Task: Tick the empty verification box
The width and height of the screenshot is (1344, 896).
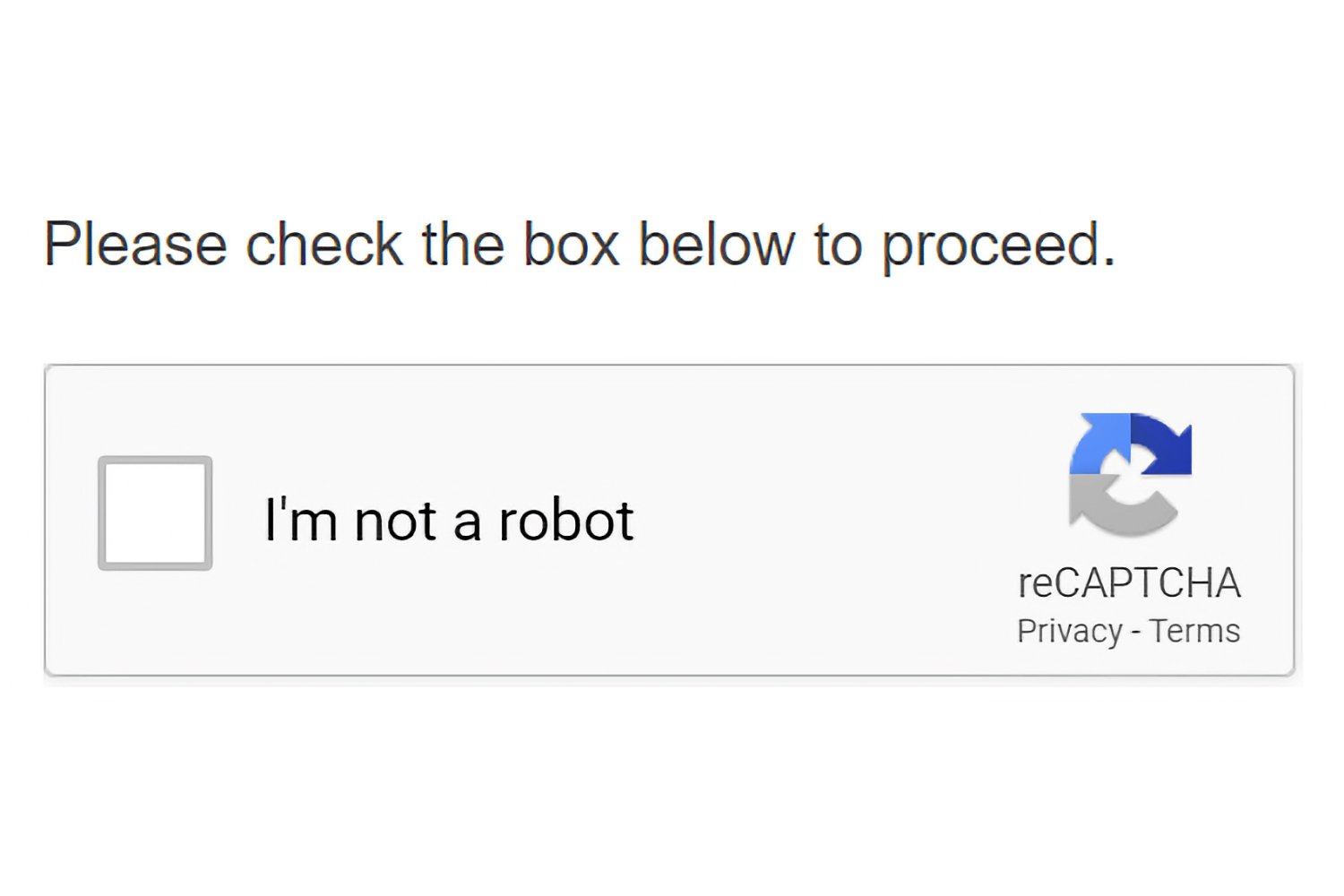Action: [x=155, y=513]
